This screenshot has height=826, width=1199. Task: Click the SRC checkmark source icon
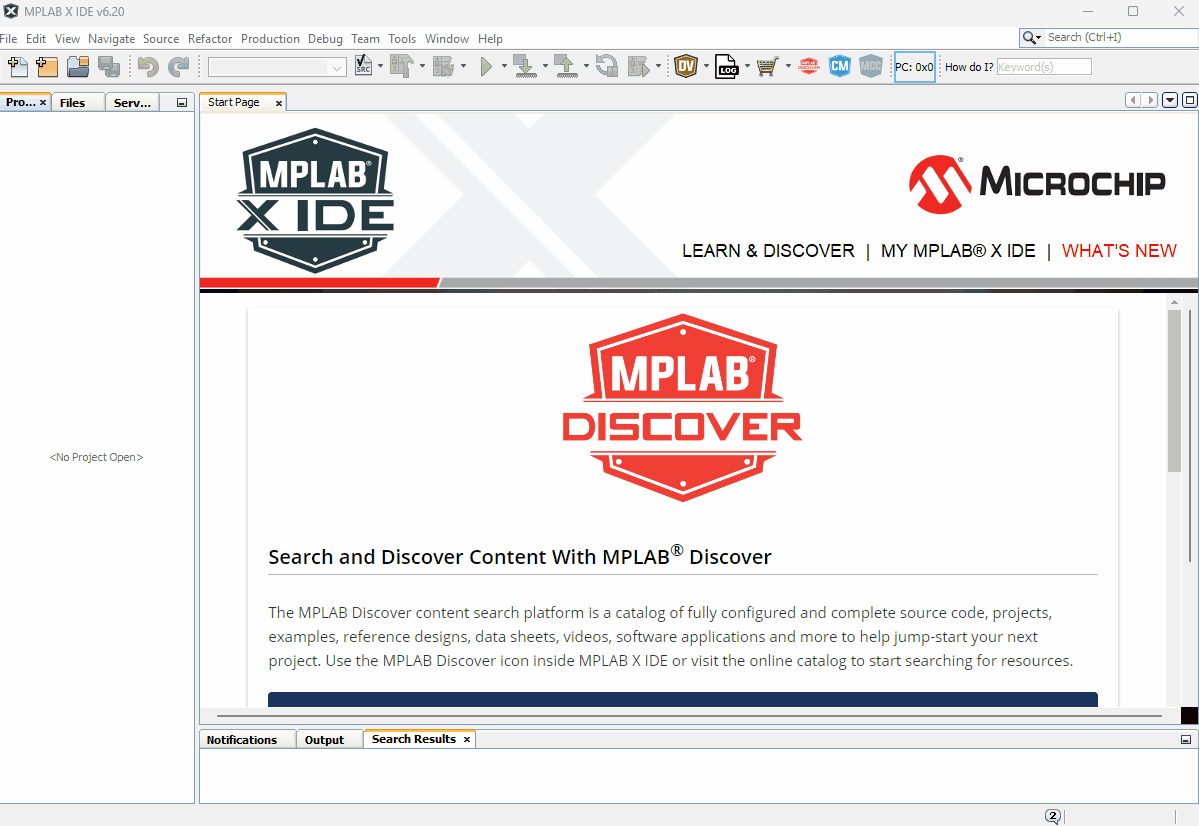point(364,67)
